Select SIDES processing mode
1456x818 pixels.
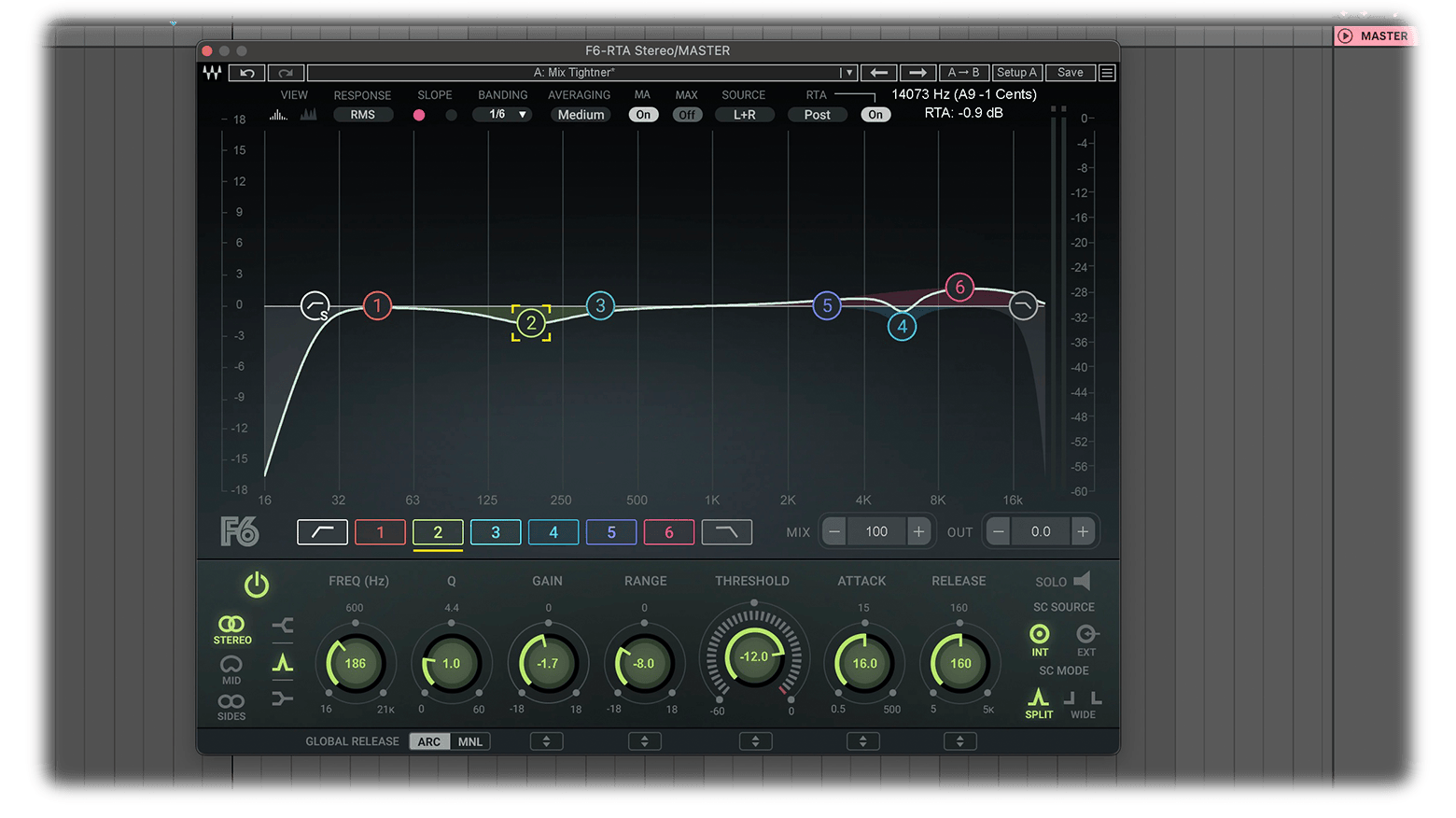pos(231,707)
